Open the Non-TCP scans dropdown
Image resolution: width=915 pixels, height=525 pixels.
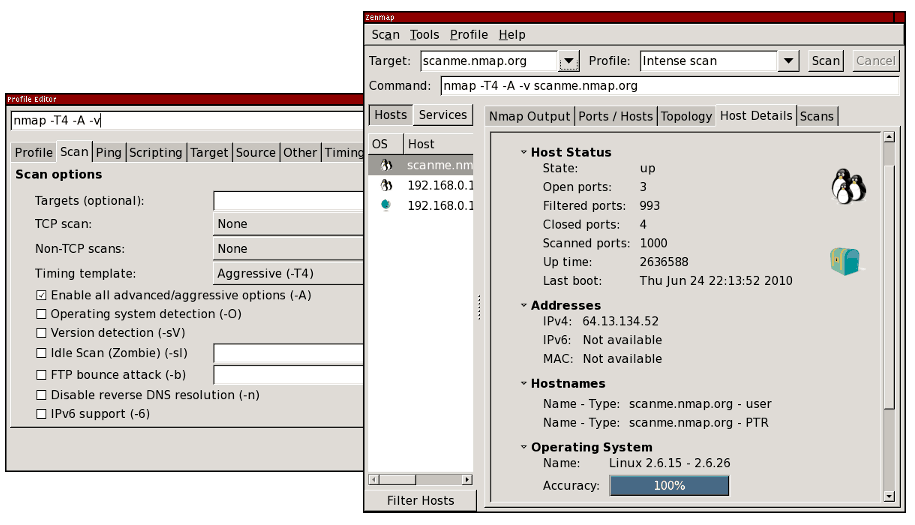[x=288, y=248]
